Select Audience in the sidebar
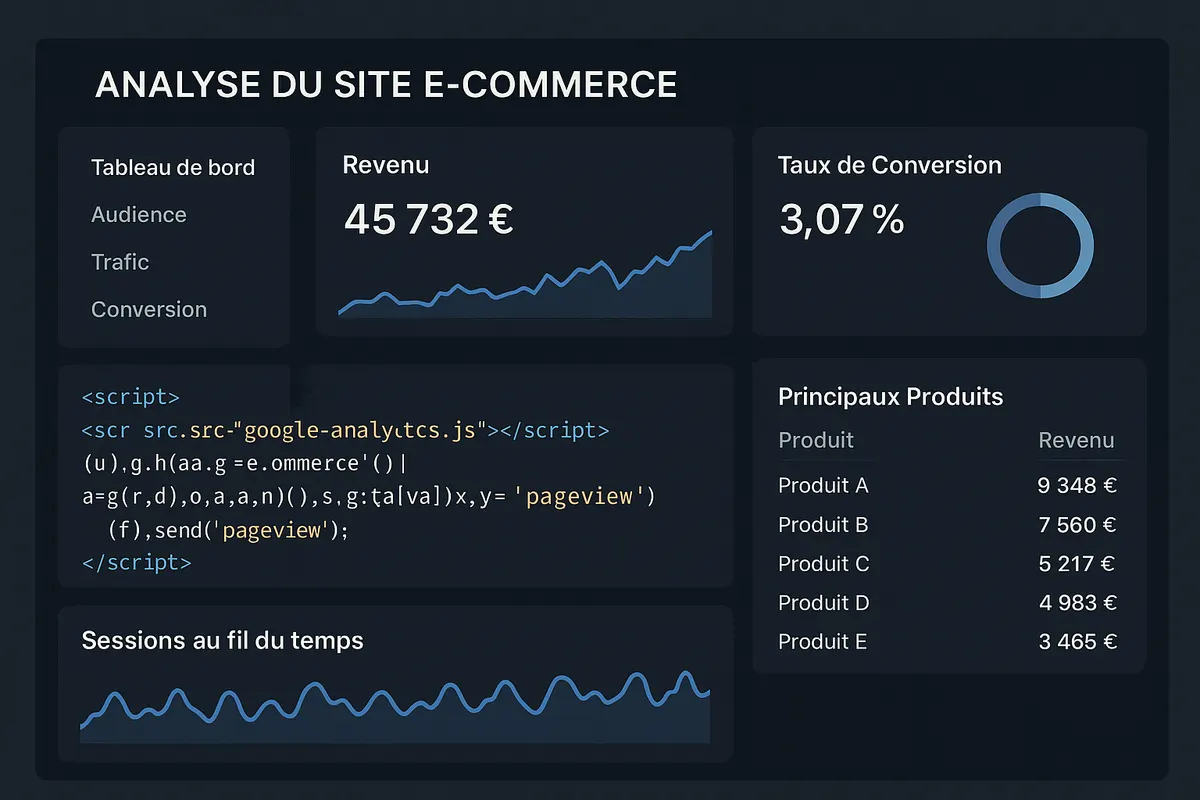Image resolution: width=1200 pixels, height=800 pixels. point(139,215)
